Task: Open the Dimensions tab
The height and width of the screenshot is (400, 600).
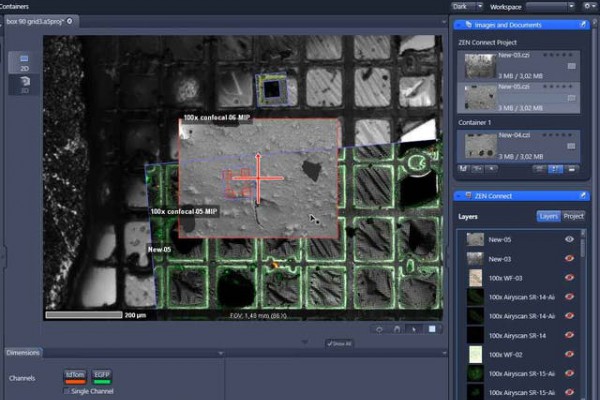Action: (23, 353)
